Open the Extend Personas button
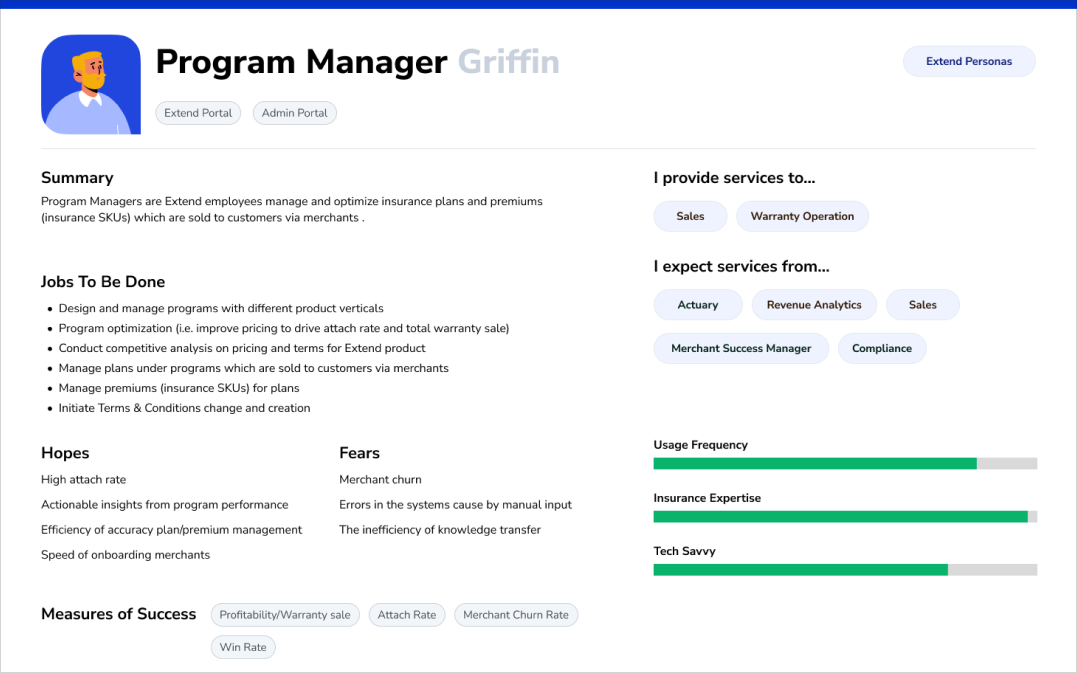The width and height of the screenshot is (1077, 673). 968,61
